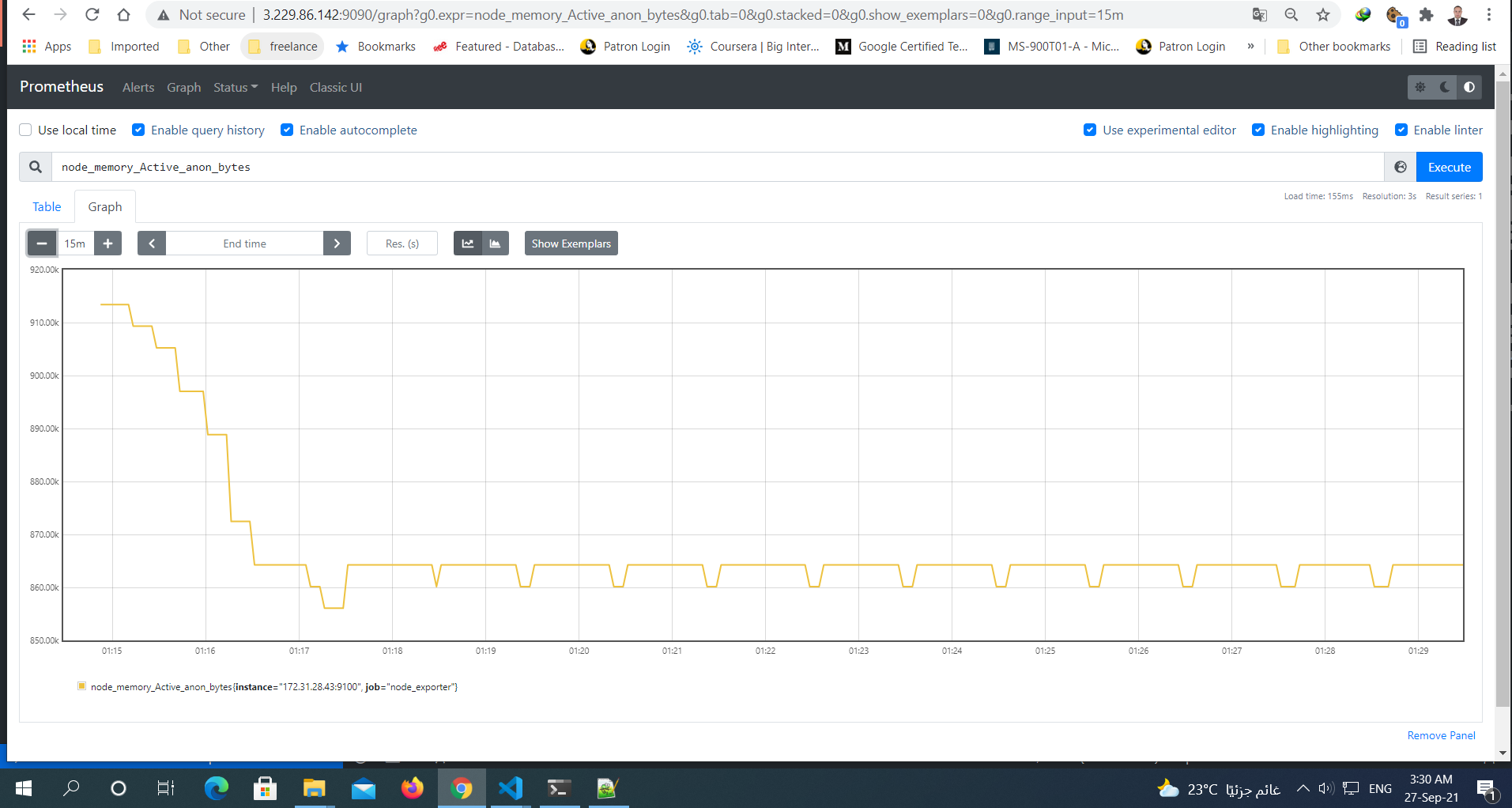Click the auto theme contrast icon

1469,87
